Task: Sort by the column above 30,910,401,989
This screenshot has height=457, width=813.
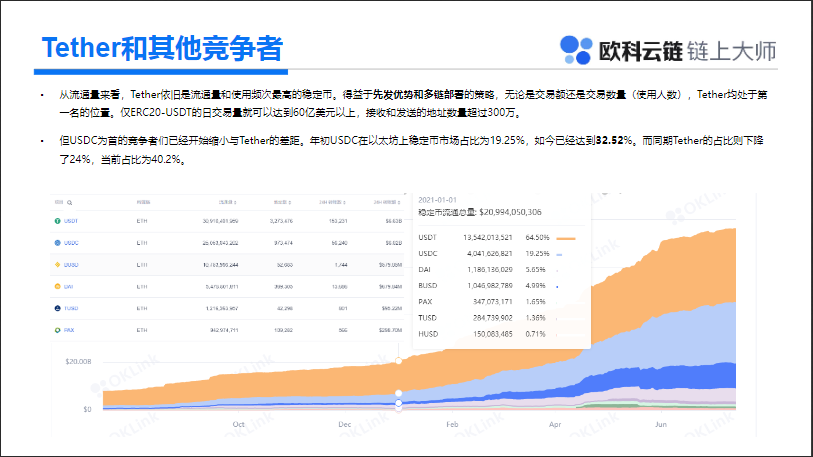Action: click(228, 202)
